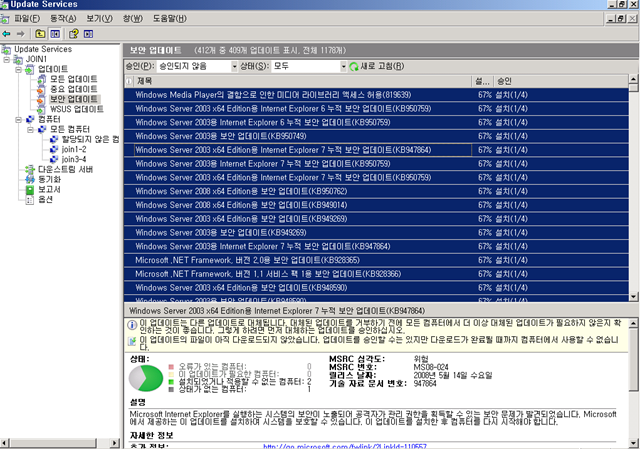
Task: Click the Back arrow toolbar icon
Action: coord(7,34)
